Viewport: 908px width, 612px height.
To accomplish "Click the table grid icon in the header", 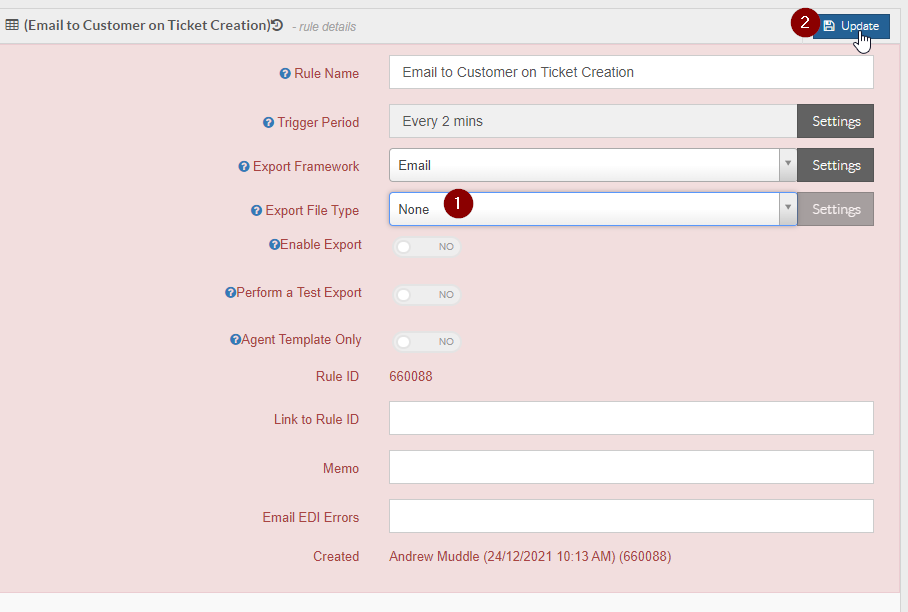I will 12,25.
